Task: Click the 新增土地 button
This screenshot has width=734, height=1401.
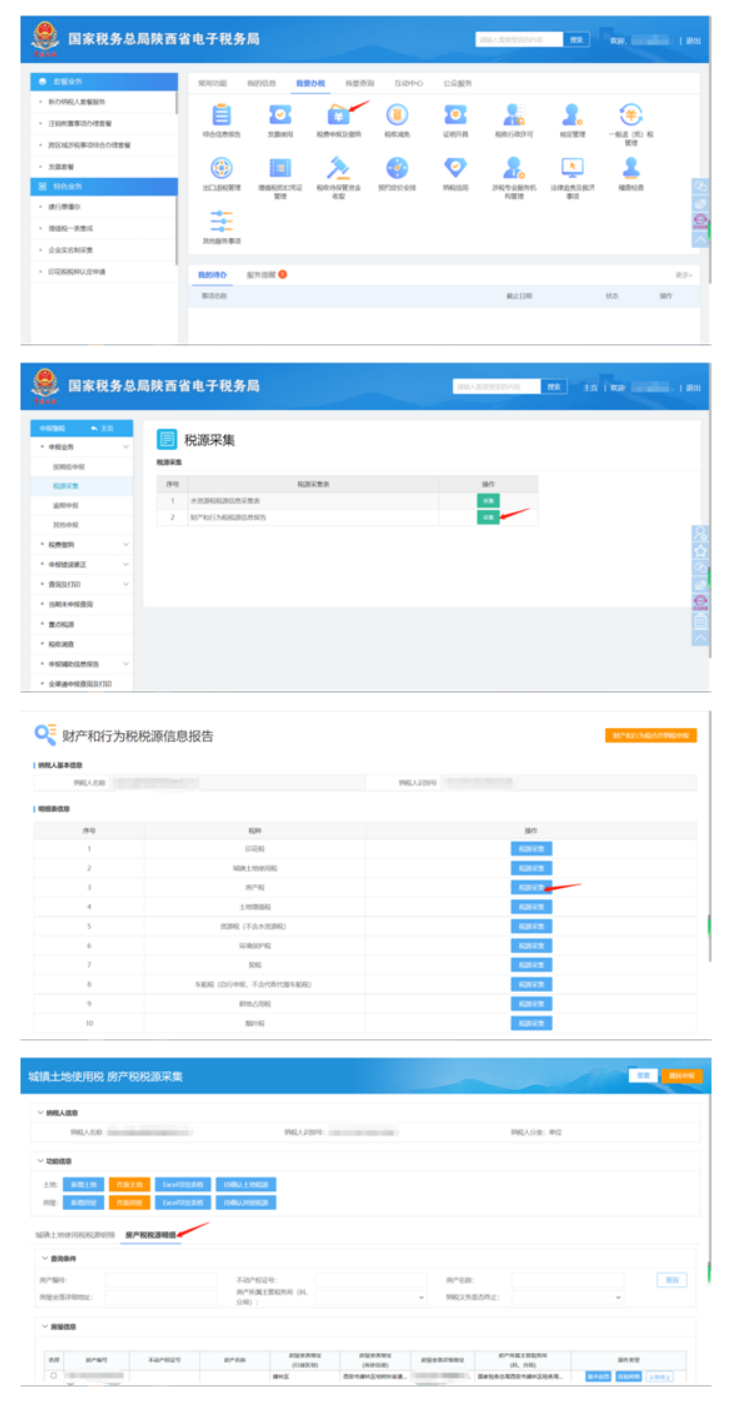Action: tap(83, 1184)
